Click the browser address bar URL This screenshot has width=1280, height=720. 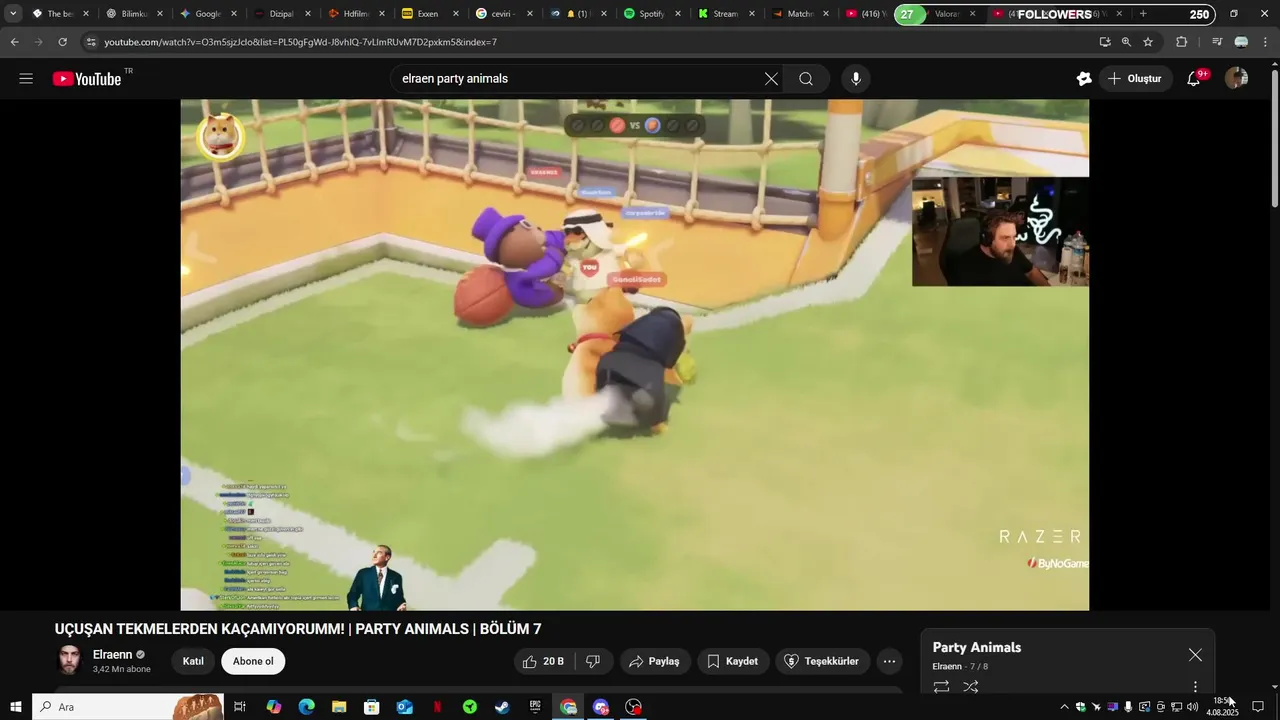[300, 42]
